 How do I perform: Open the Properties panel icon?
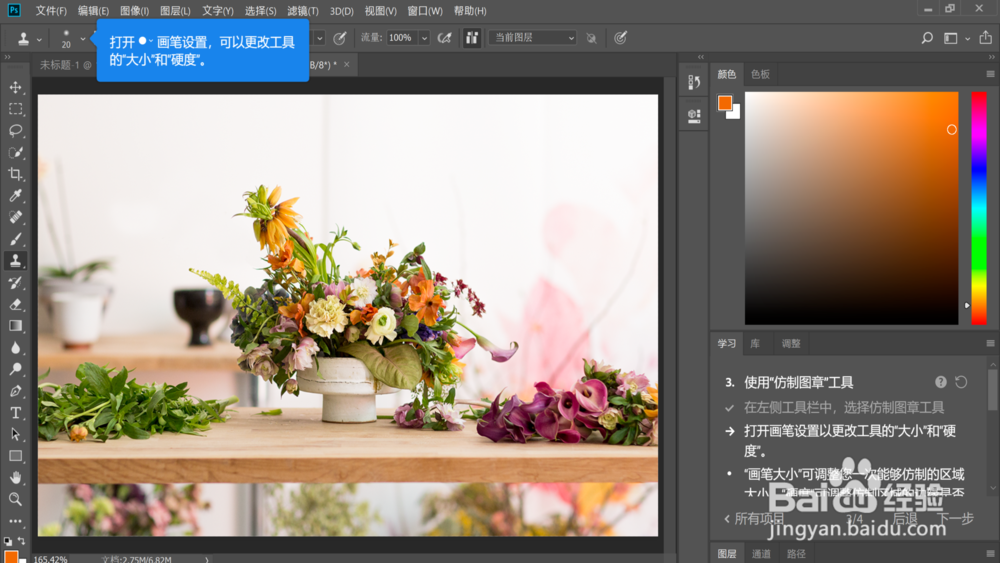[x=694, y=115]
